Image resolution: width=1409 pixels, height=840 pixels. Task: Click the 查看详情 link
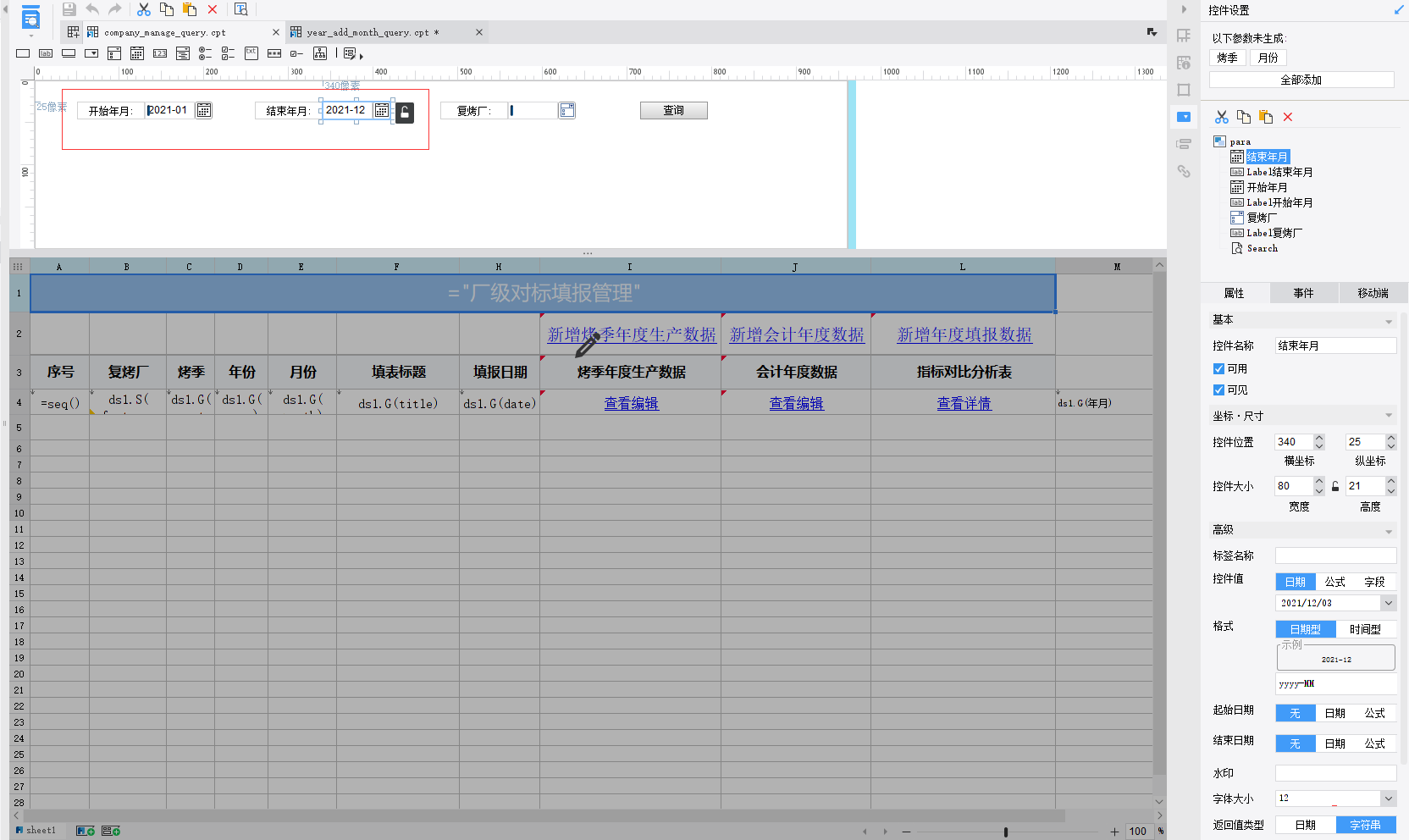pyautogui.click(x=964, y=404)
